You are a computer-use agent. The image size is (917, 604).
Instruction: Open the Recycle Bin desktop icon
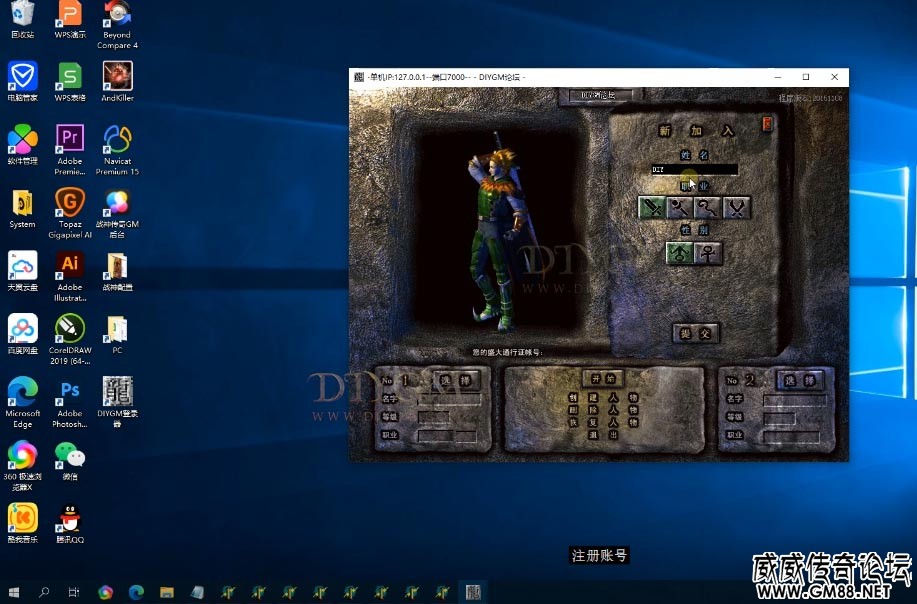[x=22, y=20]
